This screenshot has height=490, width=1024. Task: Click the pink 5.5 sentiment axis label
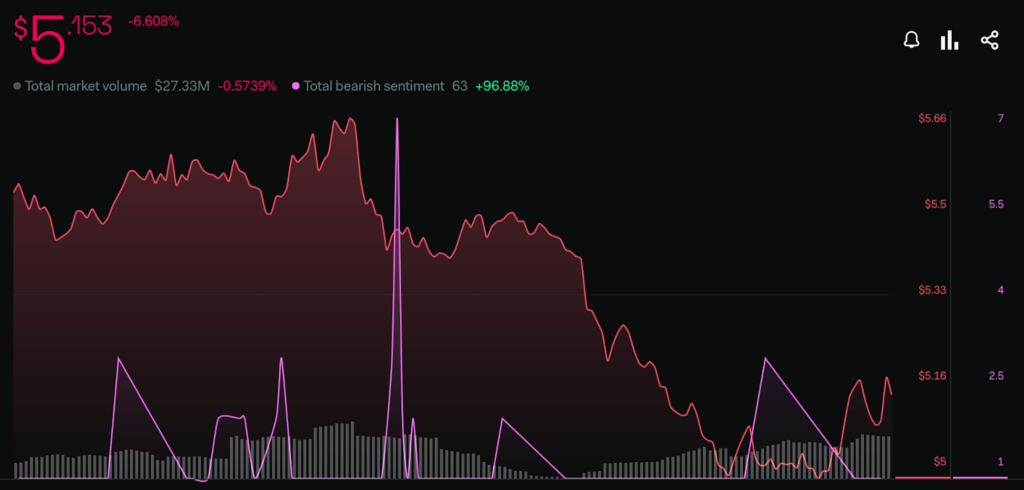pos(996,204)
